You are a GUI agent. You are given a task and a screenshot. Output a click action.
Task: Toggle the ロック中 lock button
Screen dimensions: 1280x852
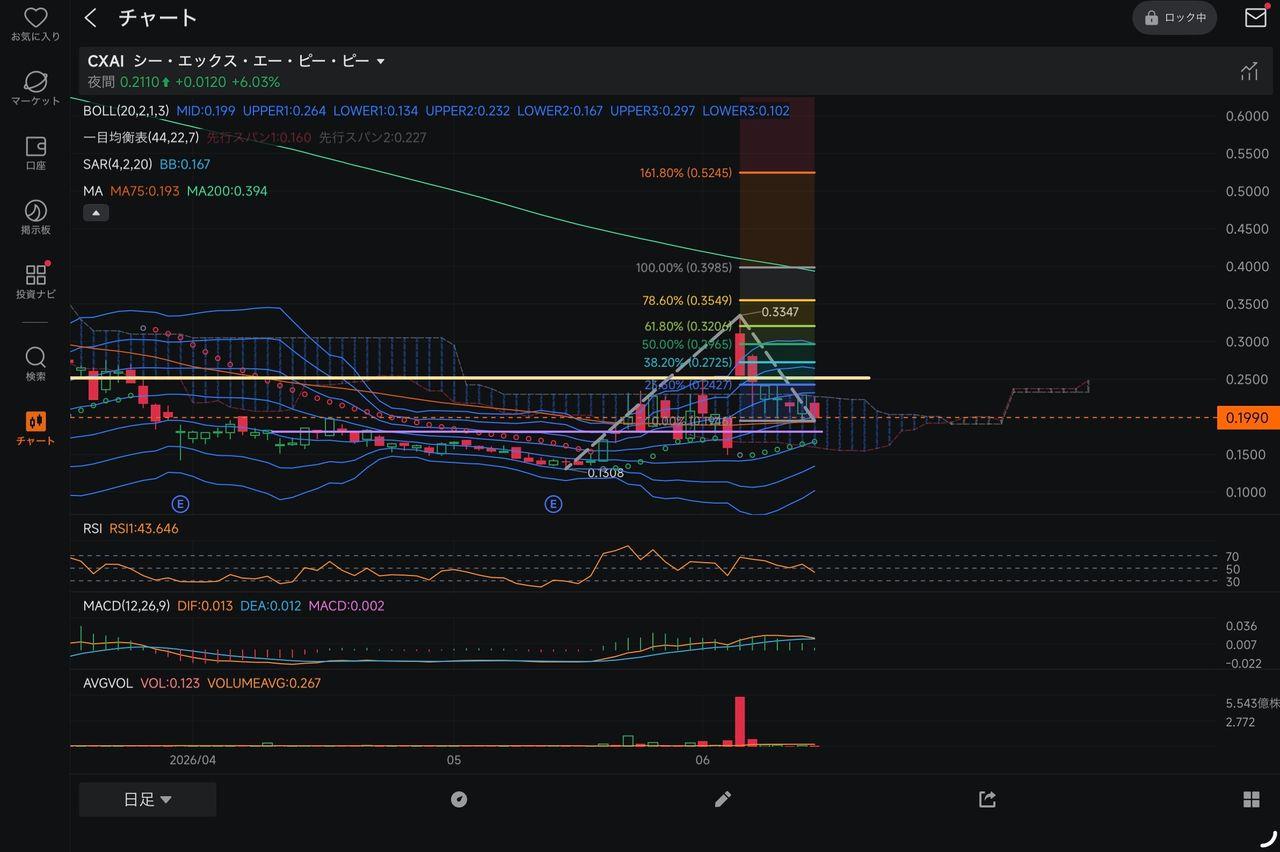tap(1174, 18)
